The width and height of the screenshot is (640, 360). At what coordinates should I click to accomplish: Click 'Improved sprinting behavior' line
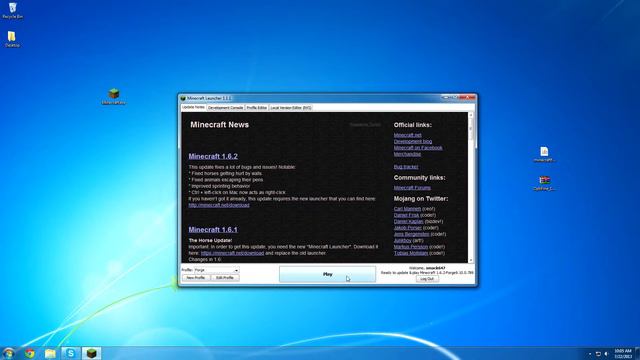coord(219,186)
